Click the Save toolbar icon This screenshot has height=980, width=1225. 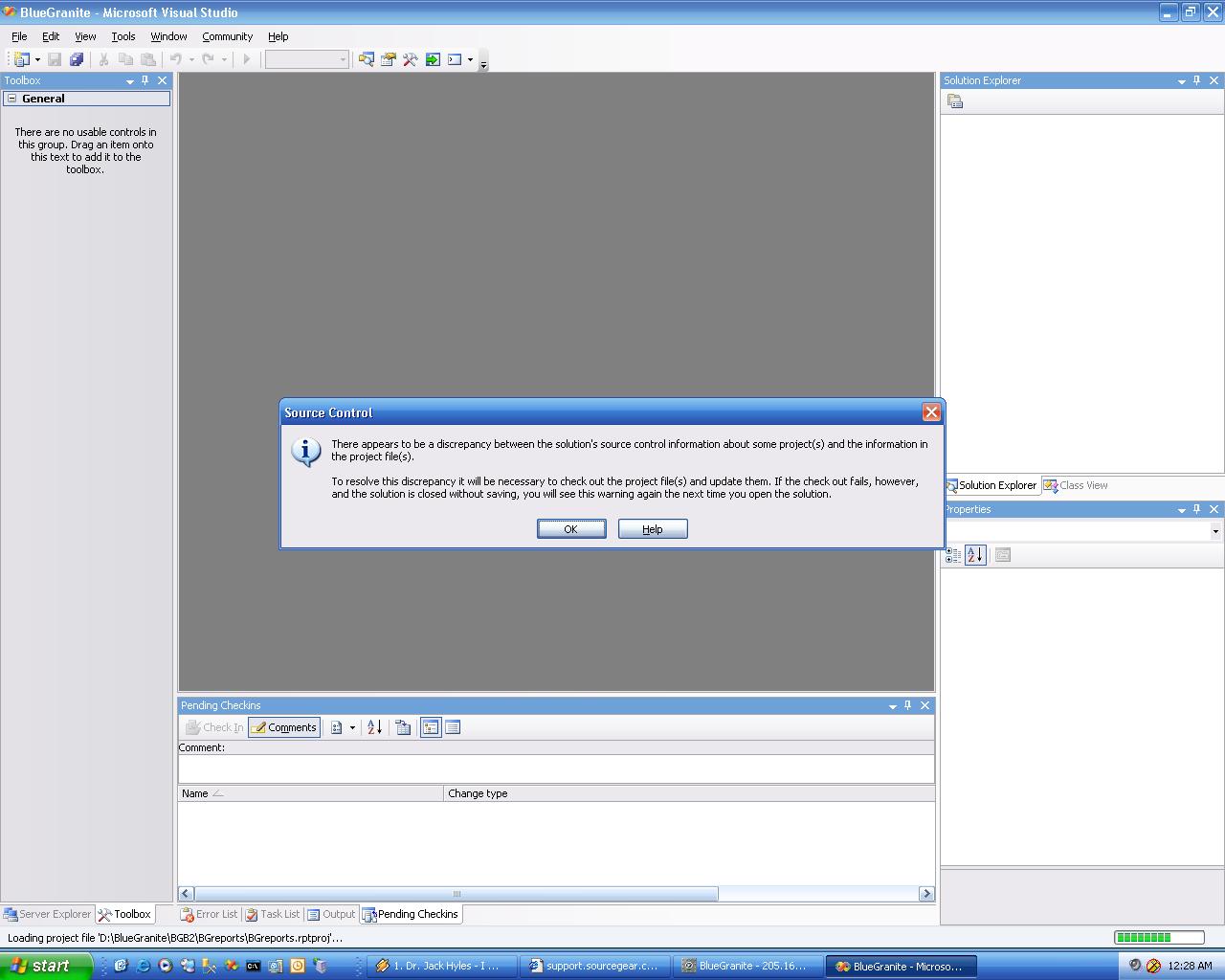55,59
